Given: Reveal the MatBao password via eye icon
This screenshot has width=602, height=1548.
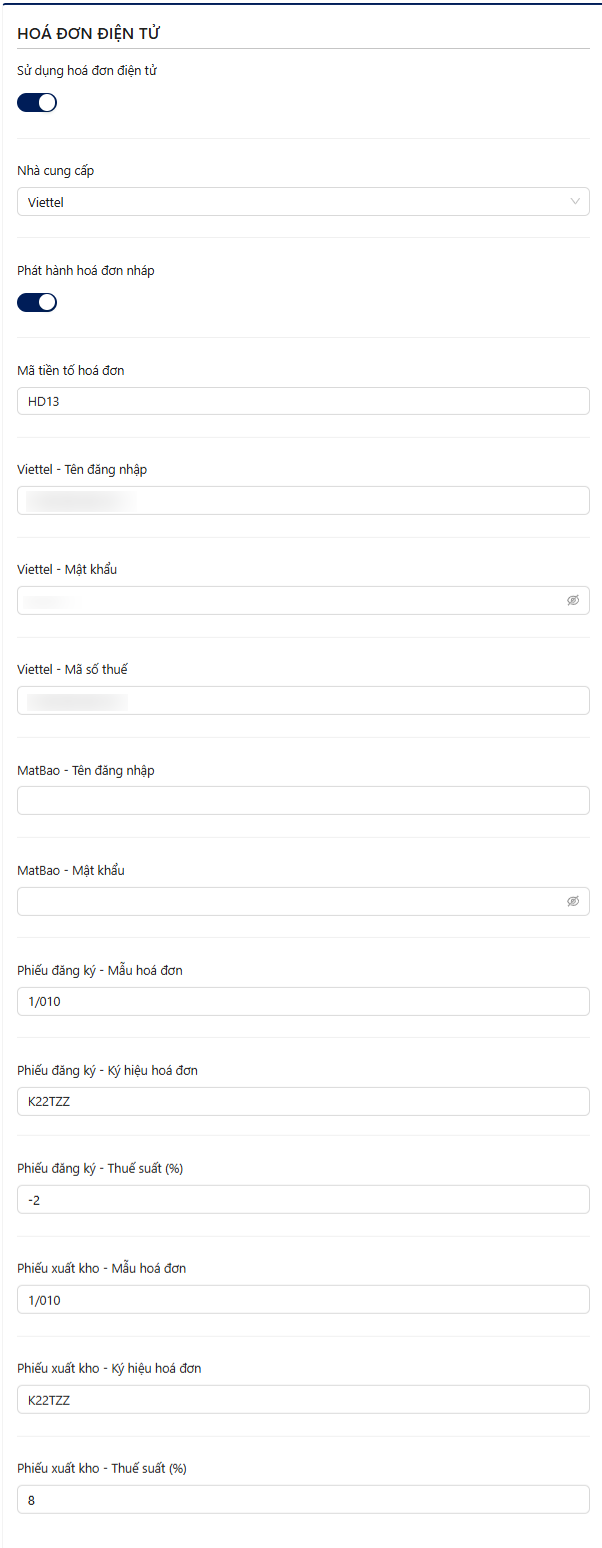Looking at the screenshot, I should tap(573, 901).
